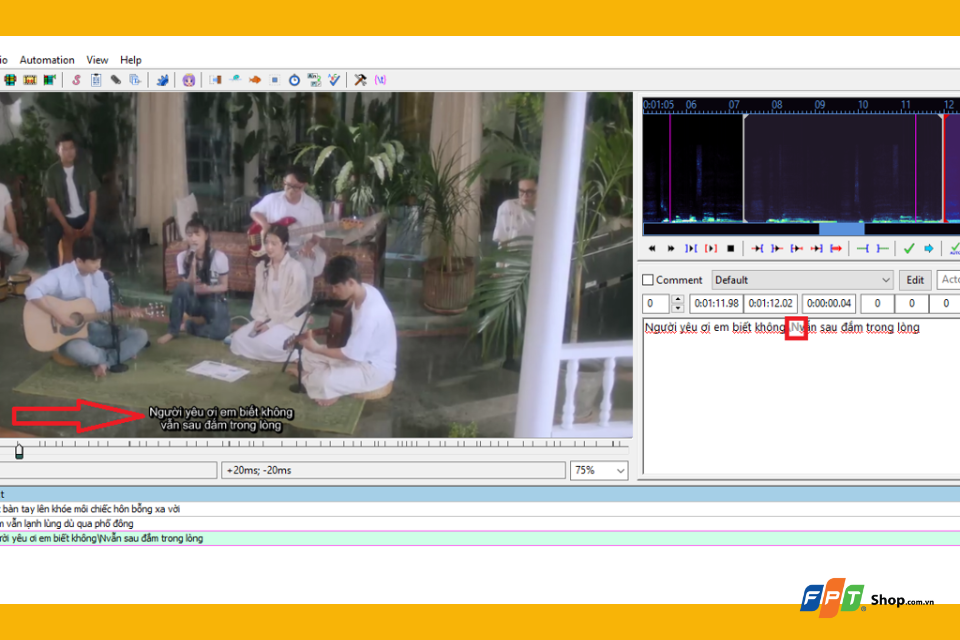Image resolution: width=960 pixels, height=640 pixels.
Task: Run the Spell Checker checkmark icon
Action: (334, 80)
